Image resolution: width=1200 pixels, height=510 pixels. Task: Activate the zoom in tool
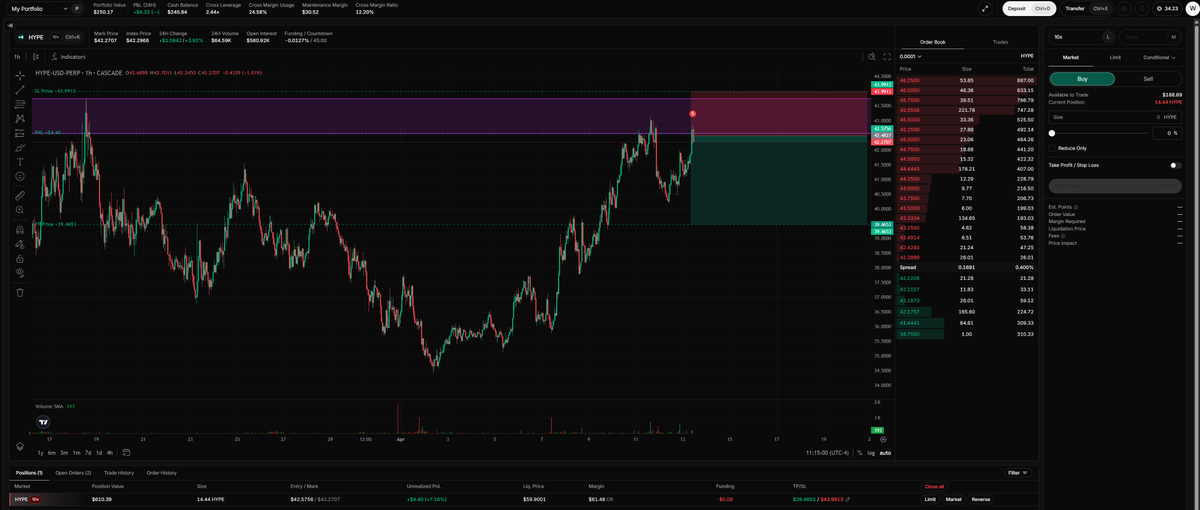point(20,210)
